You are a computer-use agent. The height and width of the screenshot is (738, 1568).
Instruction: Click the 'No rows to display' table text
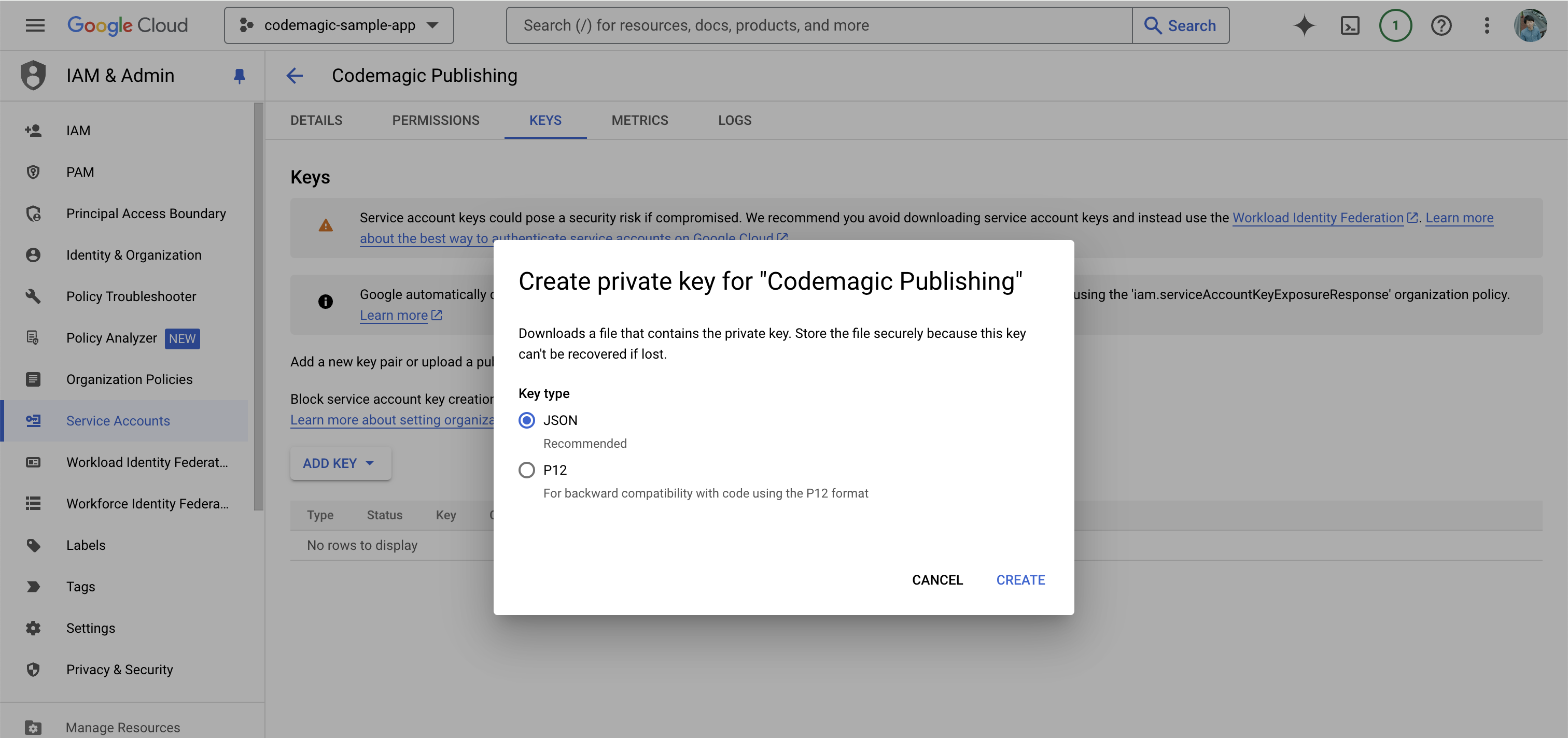(361, 545)
